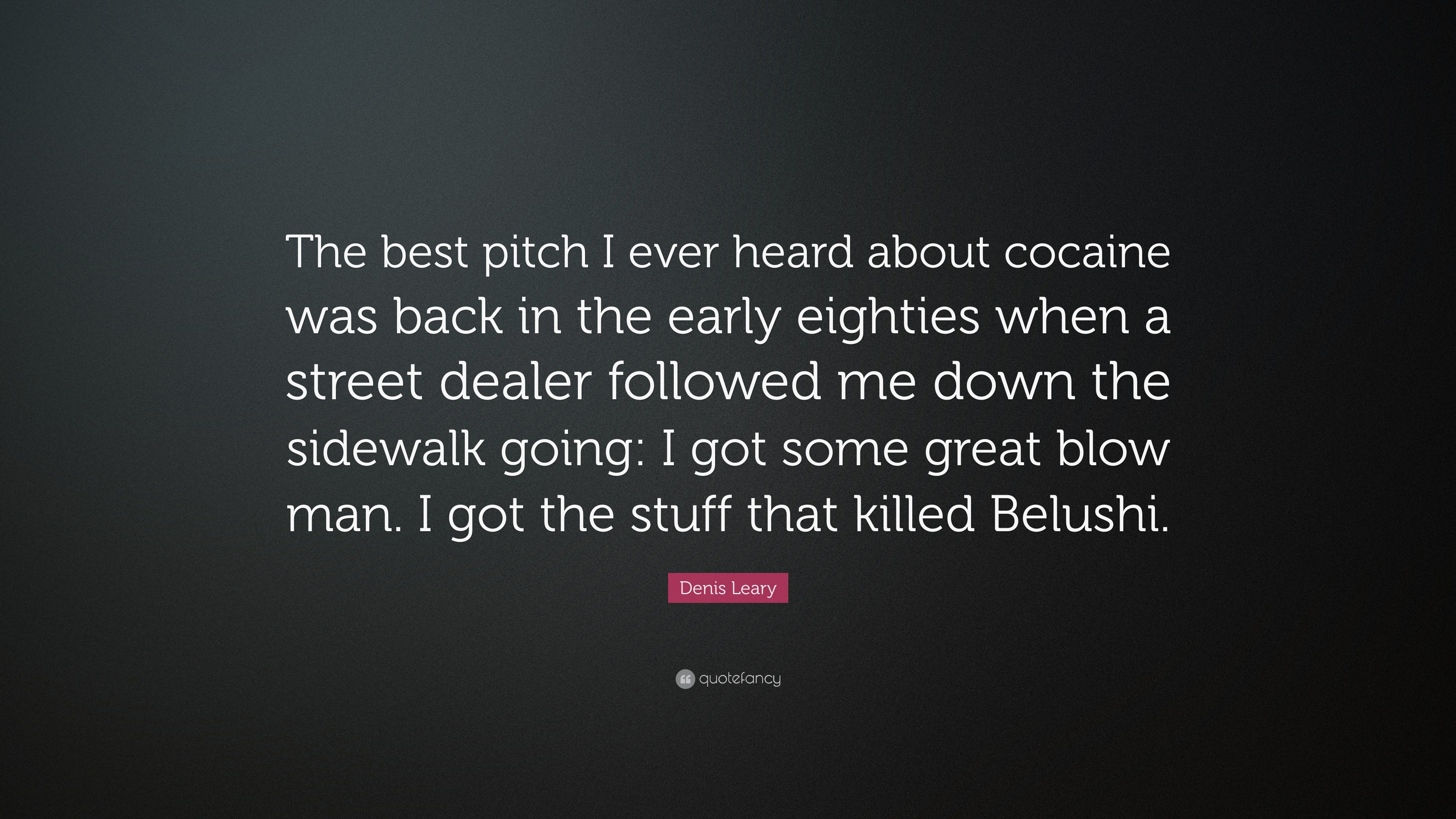This screenshot has width=1456, height=819.
Task: Click the word "great" in the quote
Action: [x=983, y=450]
